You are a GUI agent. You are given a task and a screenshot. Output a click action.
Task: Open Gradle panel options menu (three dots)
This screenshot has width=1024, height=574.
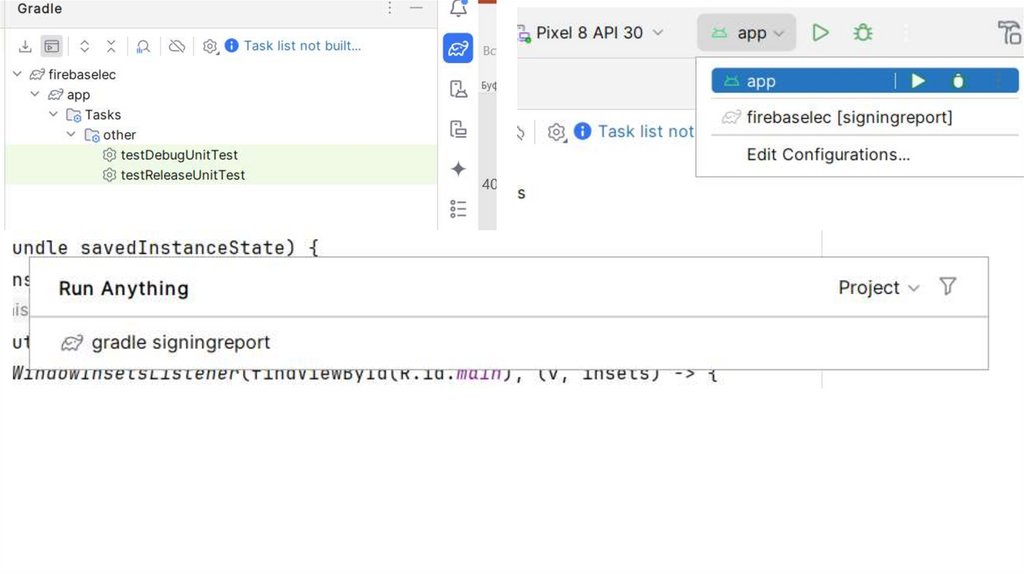point(389,8)
